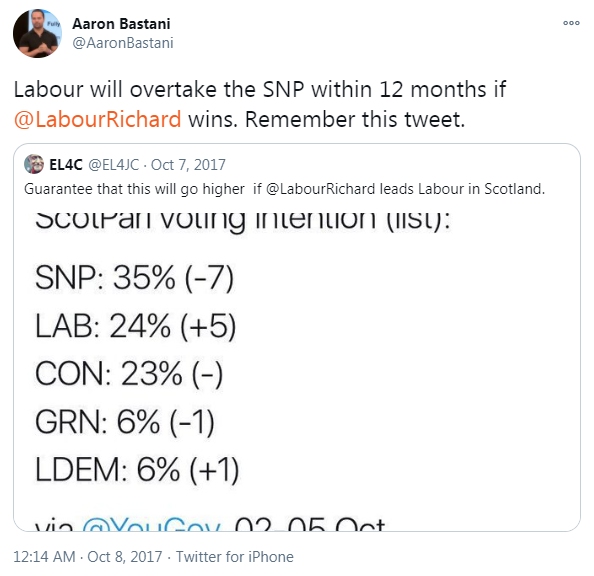The width and height of the screenshot is (594, 576).
Task: Open the 12:14 AM timestamp
Action: [44, 557]
